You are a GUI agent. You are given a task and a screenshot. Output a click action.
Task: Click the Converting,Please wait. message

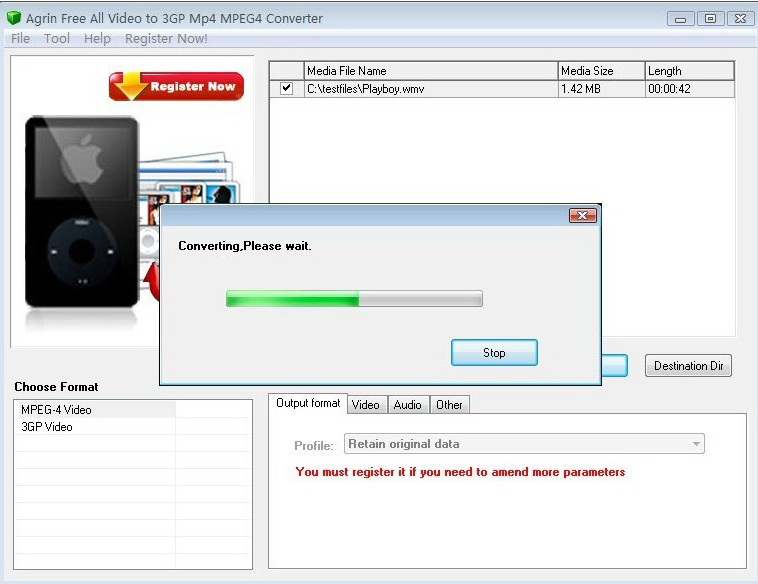[245, 246]
